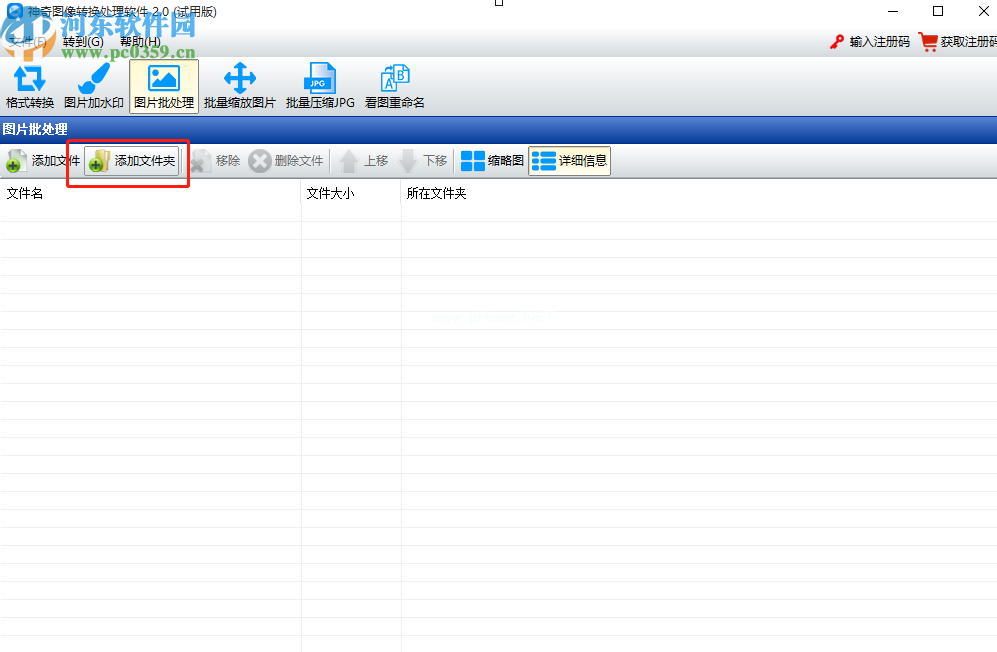Open the 格式转换 format conversion tool
Screen dimensions: 997x652
(30, 86)
